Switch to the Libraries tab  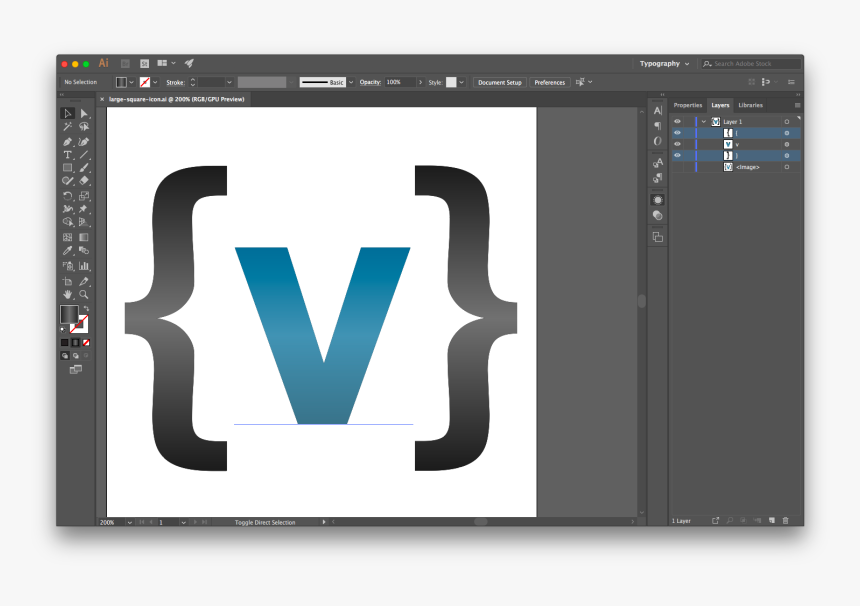750,105
